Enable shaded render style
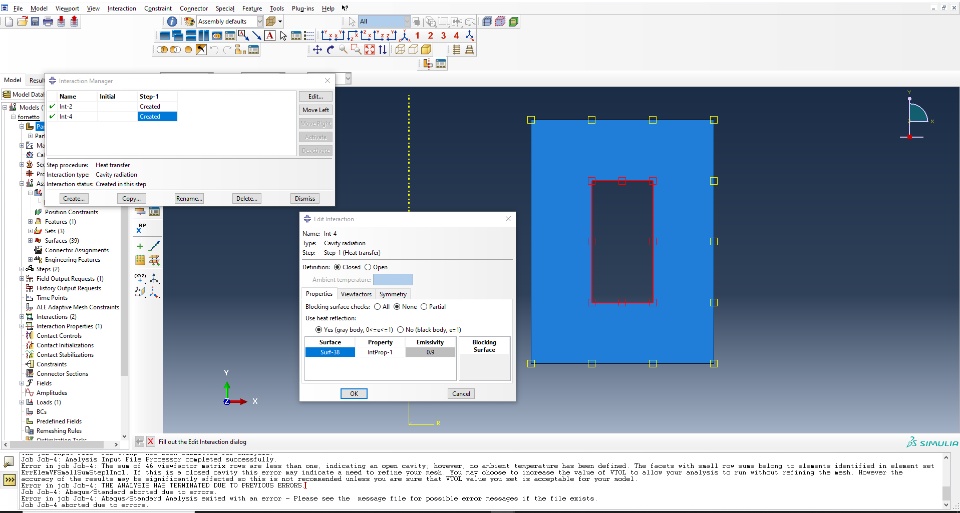Image resolution: width=960 pixels, height=513 pixels. pos(426,50)
